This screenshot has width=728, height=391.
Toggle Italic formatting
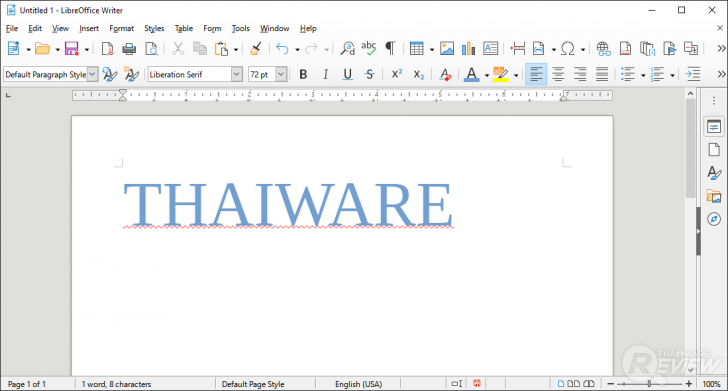coord(325,74)
